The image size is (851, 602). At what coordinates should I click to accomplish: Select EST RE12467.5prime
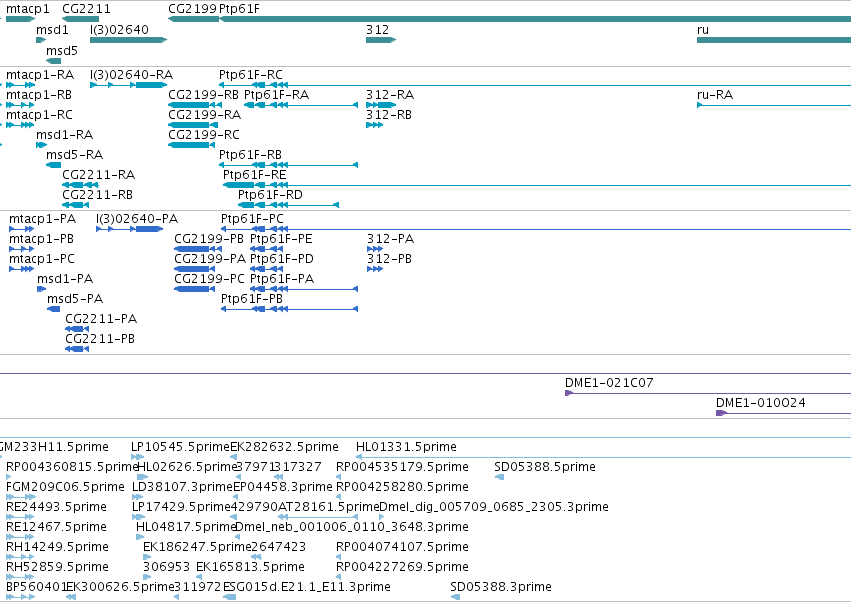pyautogui.click(x=56, y=527)
